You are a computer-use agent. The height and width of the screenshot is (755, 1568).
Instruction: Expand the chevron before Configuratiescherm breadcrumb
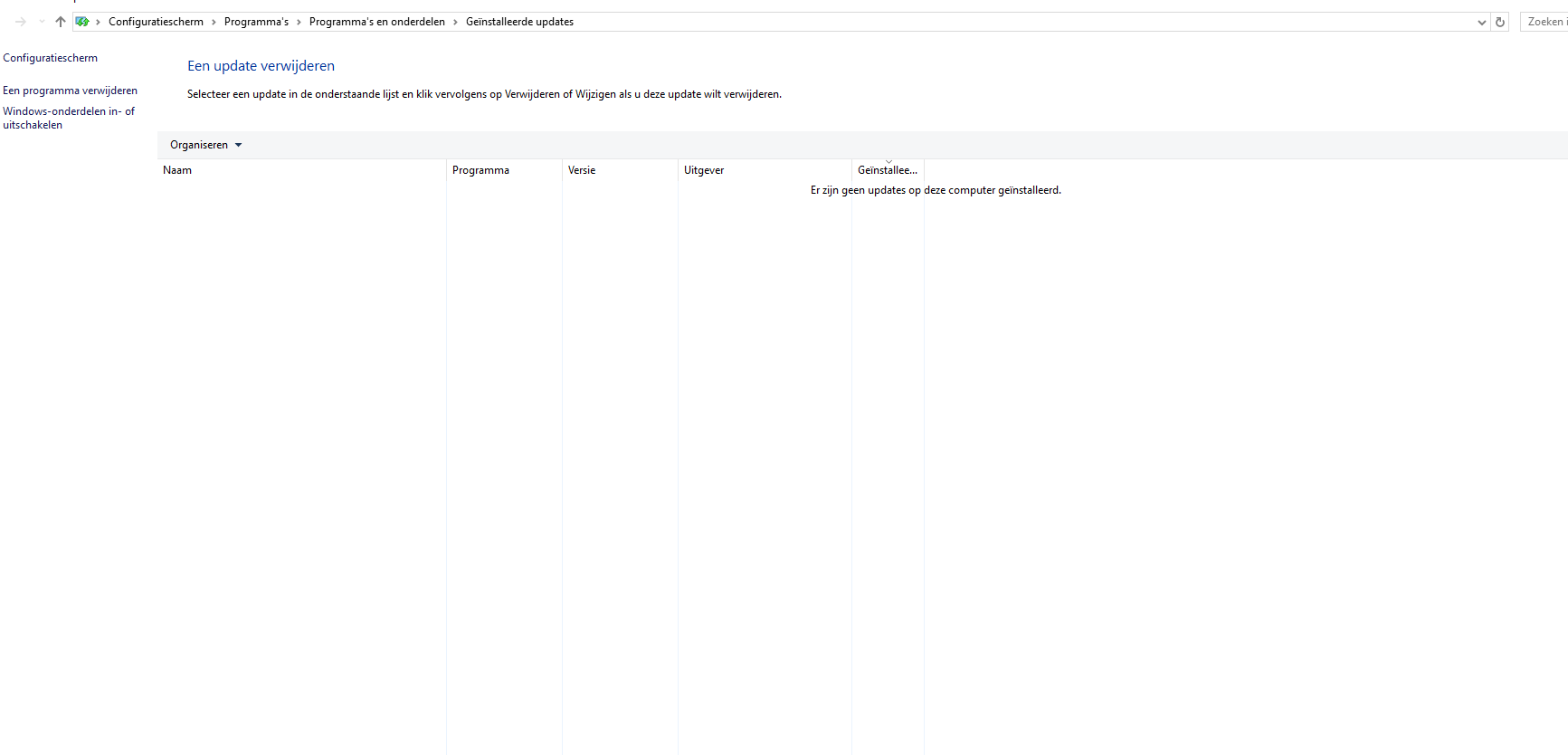[98, 22]
